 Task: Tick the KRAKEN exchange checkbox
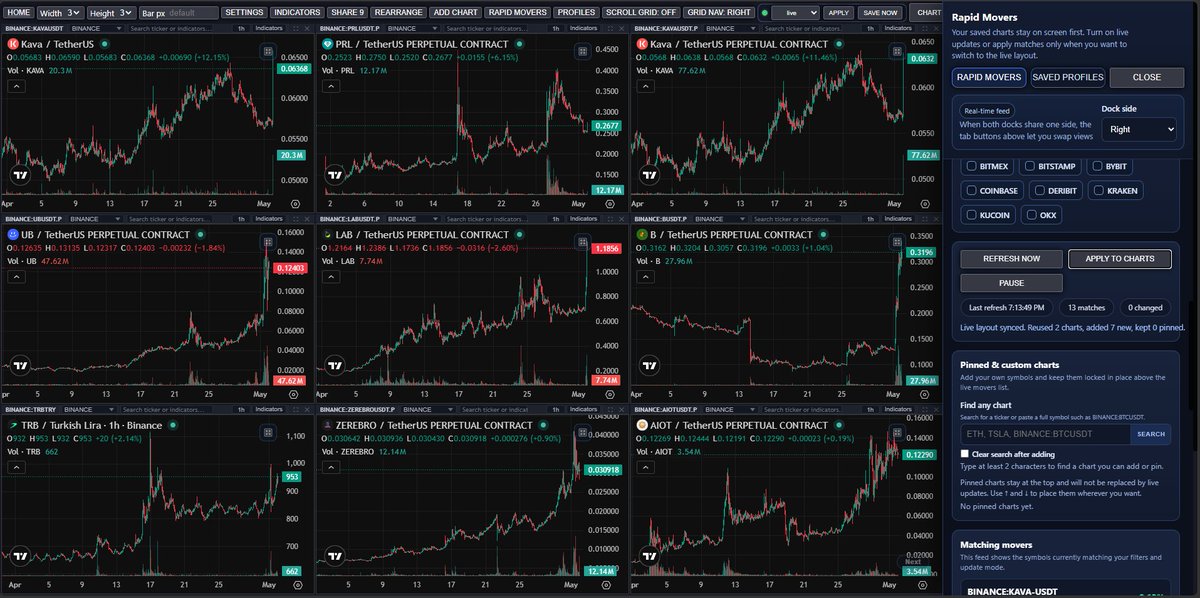point(1100,190)
